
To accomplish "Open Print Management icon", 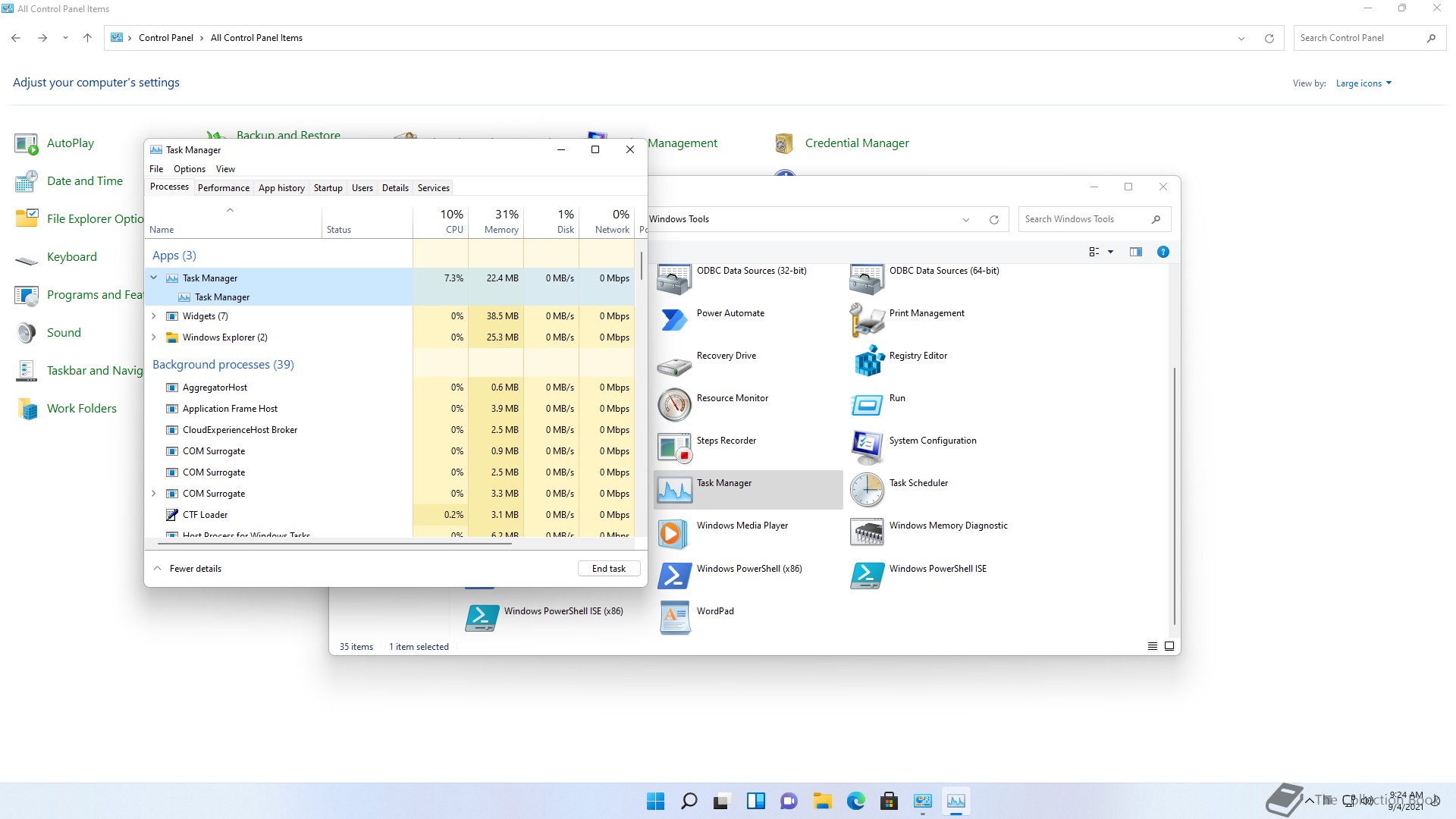I will click(x=867, y=321).
